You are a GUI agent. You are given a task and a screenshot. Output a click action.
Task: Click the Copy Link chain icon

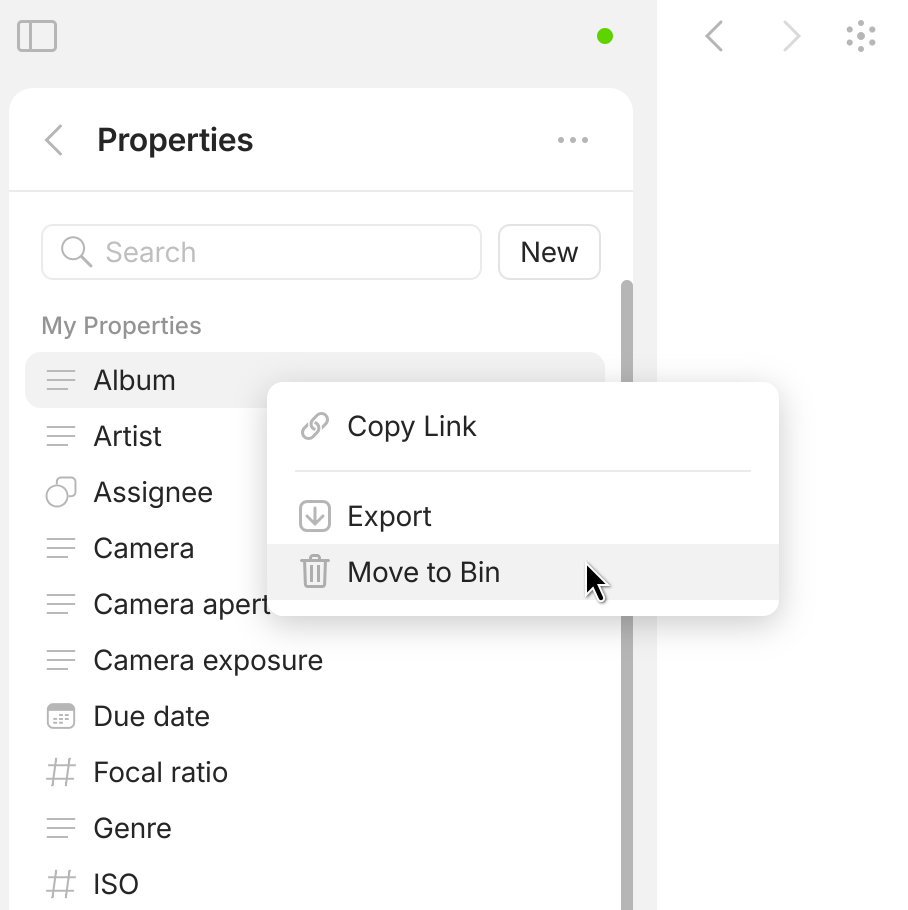coord(315,427)
